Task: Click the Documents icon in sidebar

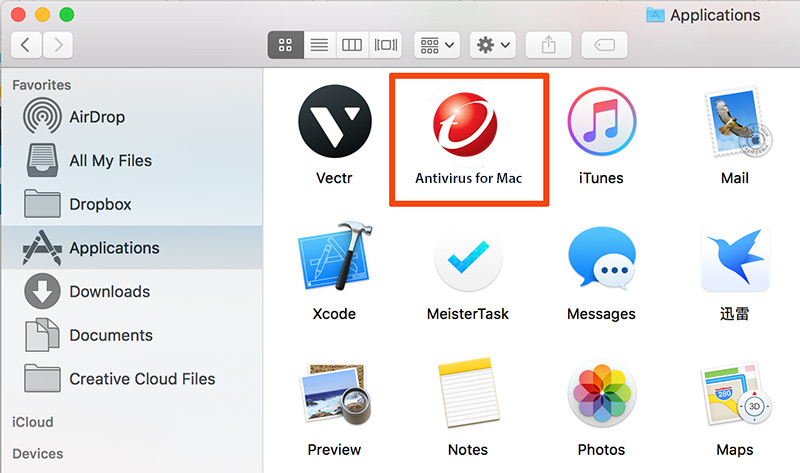Action: coord(42,335)
